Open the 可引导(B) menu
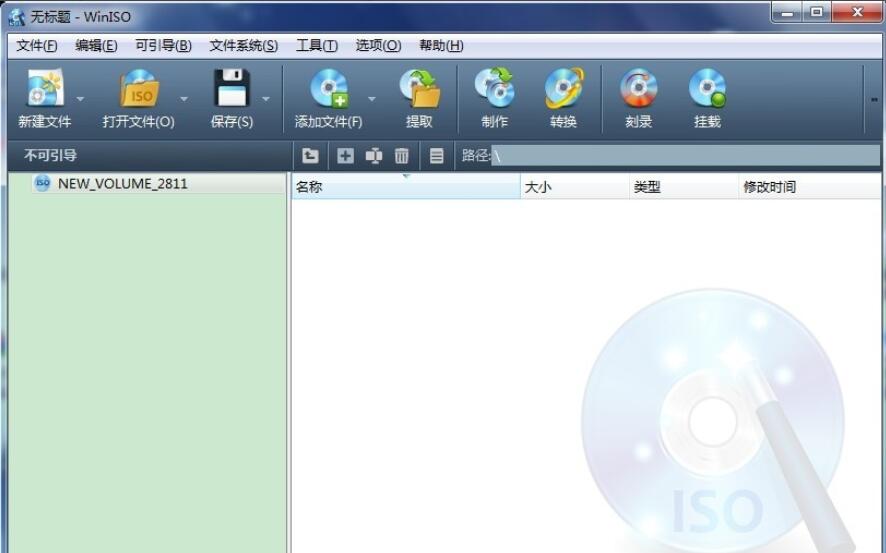 (x=163, y=46)
